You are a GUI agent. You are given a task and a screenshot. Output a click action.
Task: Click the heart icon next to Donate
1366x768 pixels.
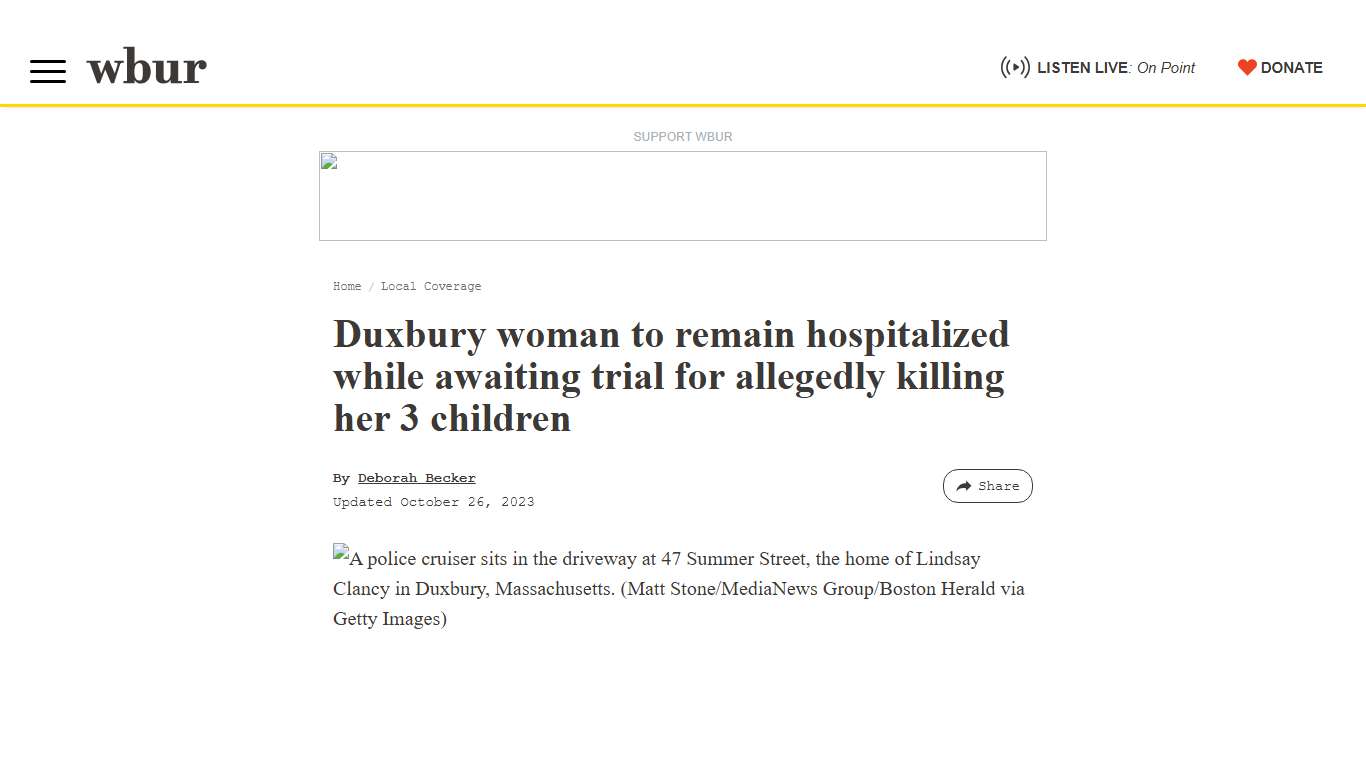pyautogui.click(x=1247, y=67)
